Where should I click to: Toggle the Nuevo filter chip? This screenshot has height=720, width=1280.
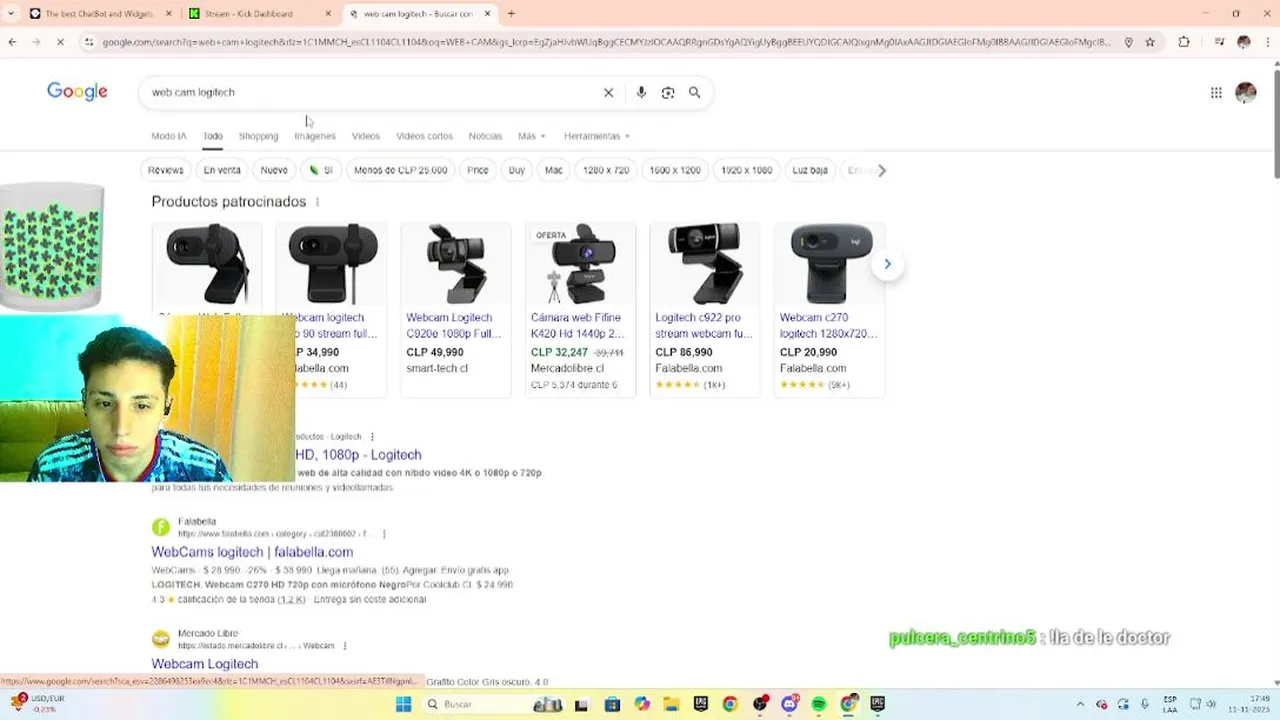274,170
